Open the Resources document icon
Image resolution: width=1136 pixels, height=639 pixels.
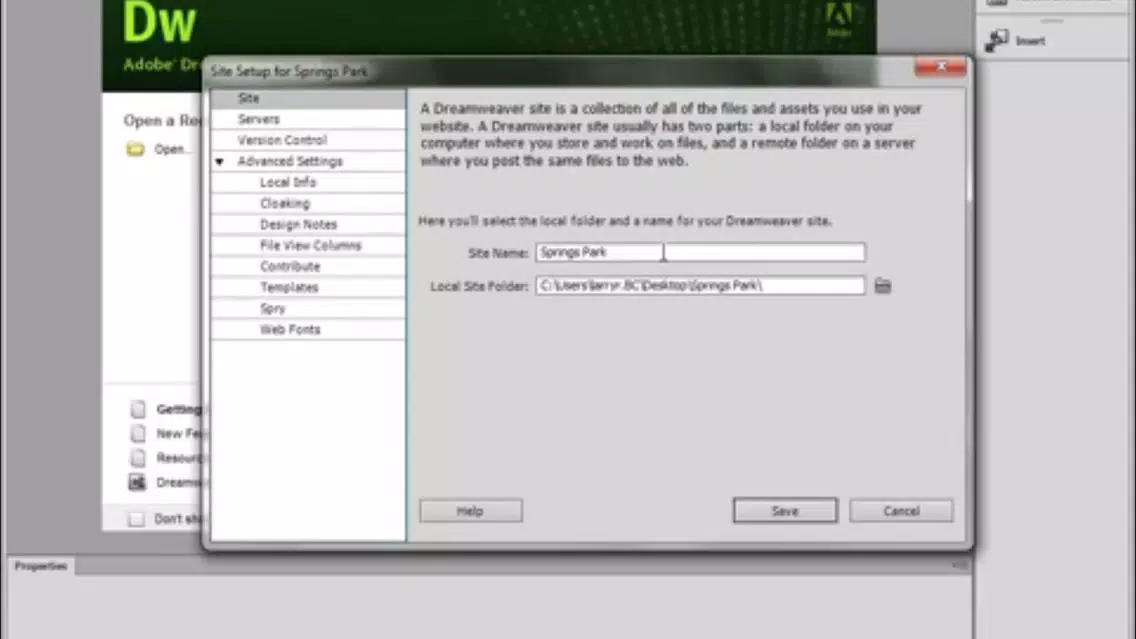[x=138, y=458]
